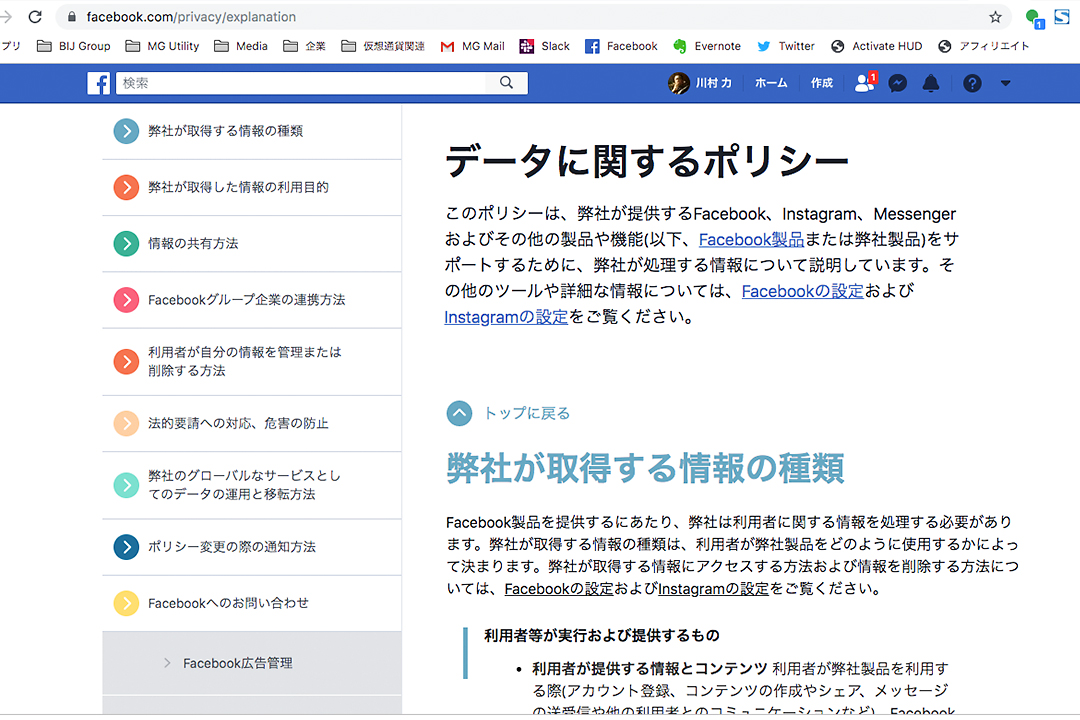
Task: Open the account settings dropdown caret
Action: tap(1005, 83)
